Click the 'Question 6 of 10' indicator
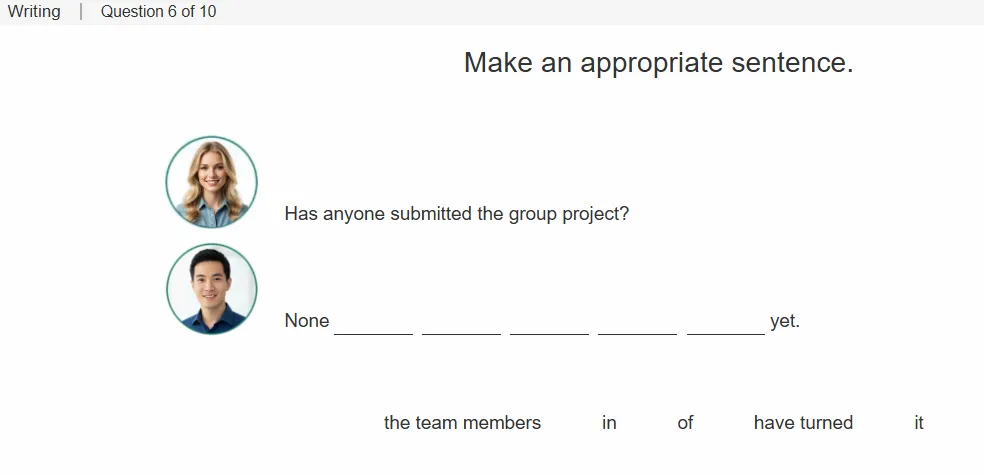984x475 pixels. pos(158,11)
